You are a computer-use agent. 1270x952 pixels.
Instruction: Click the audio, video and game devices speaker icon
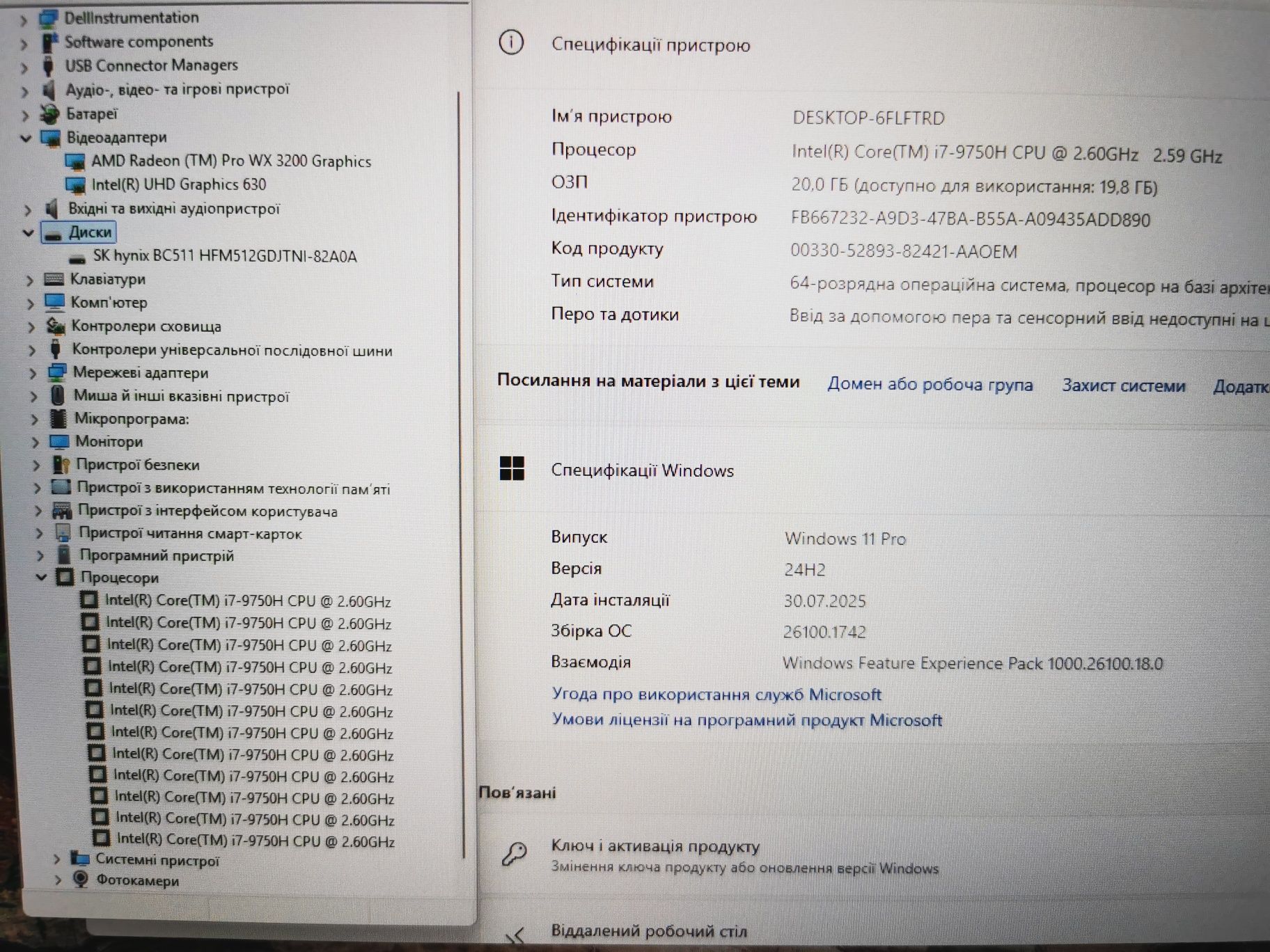(49, 90)
